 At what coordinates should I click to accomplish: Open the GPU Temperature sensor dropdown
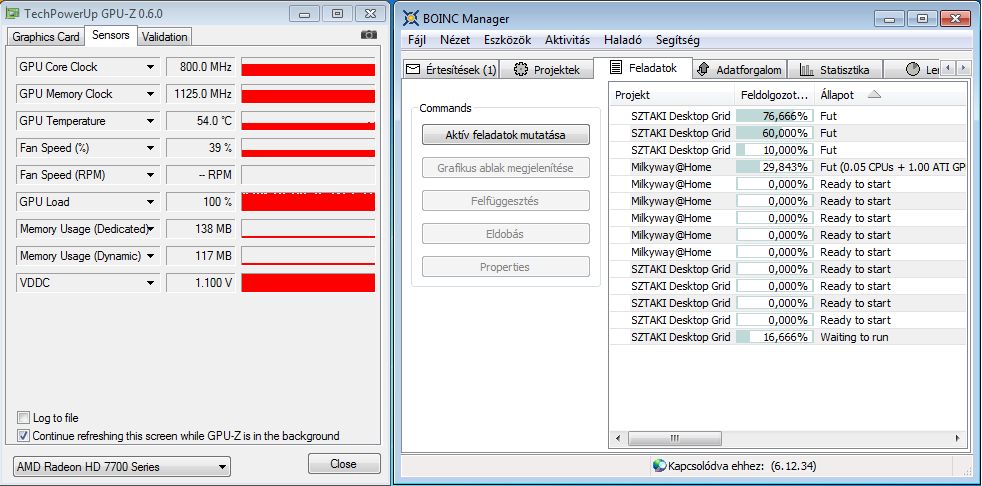150,121
